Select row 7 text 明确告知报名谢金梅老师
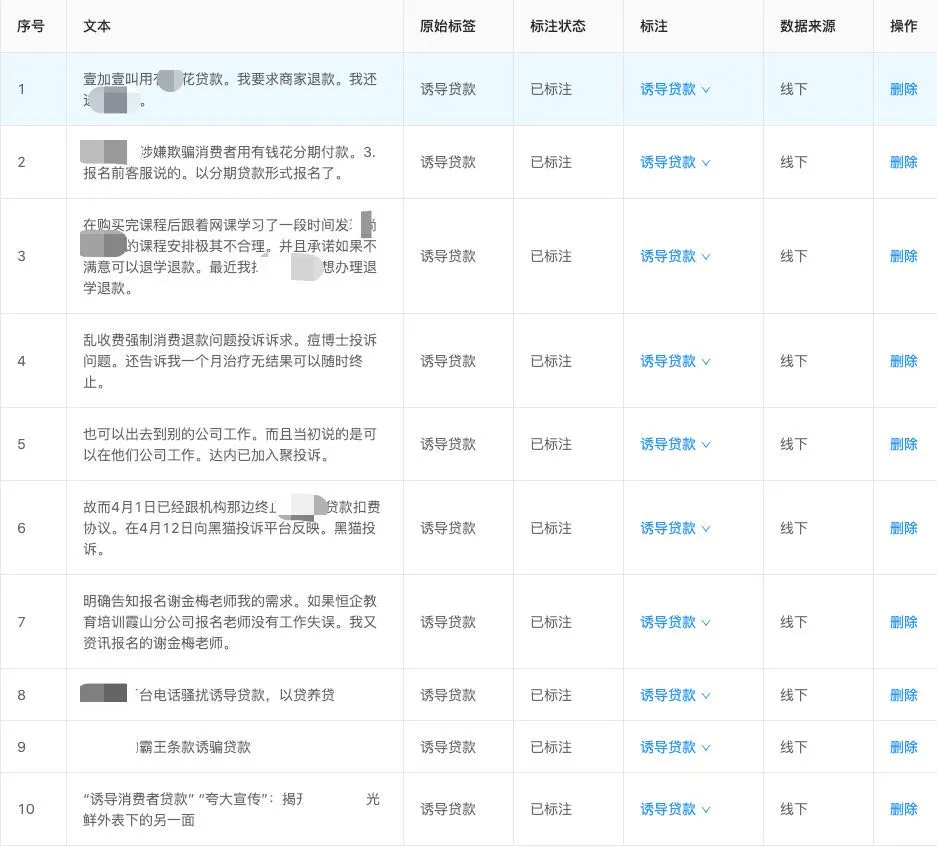 230,622
